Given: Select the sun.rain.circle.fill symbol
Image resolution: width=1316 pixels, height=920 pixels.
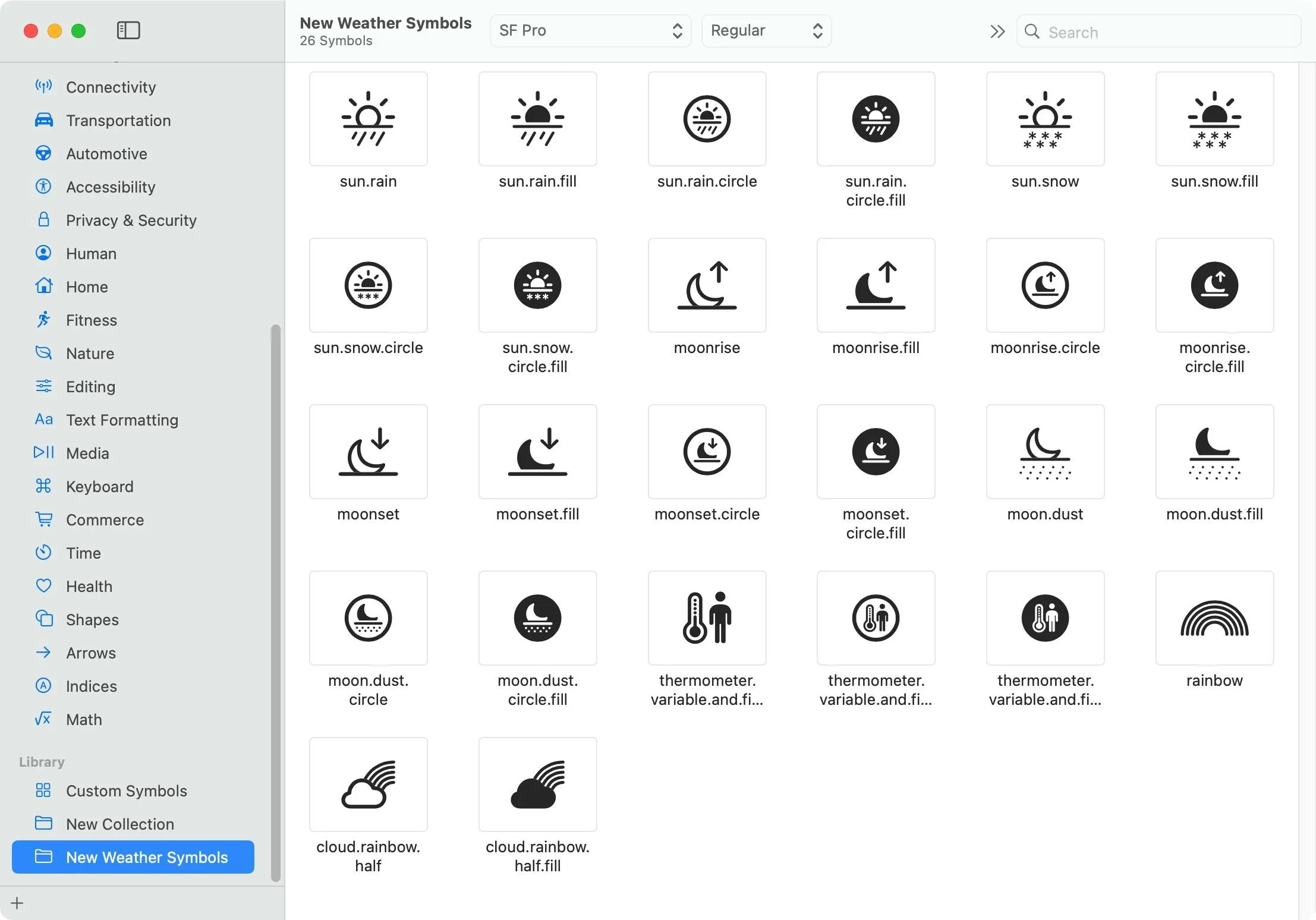Looking at the screenshot, I should coord(876,119).
